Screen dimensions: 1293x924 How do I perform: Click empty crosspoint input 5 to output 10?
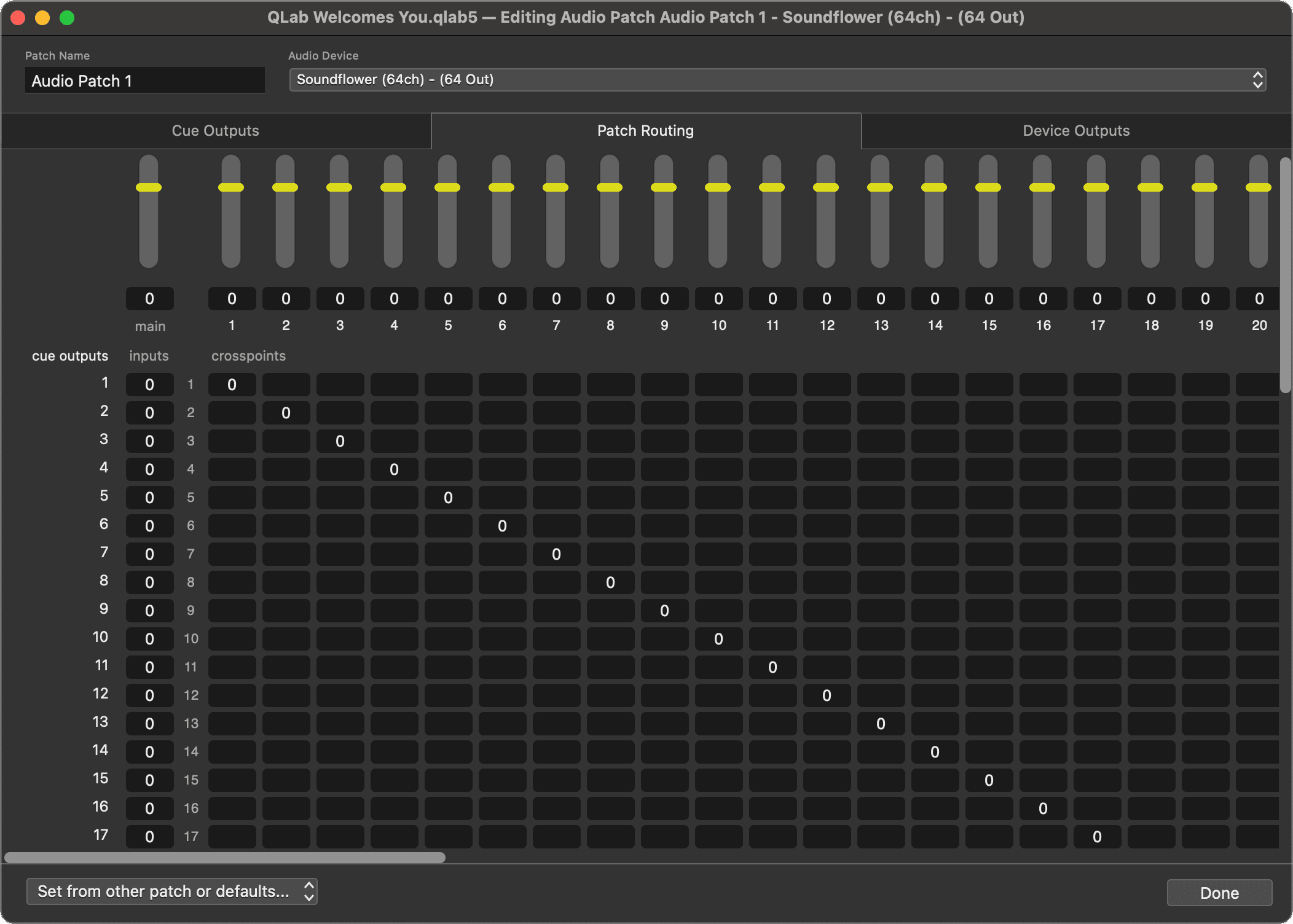tap(719, 498)
